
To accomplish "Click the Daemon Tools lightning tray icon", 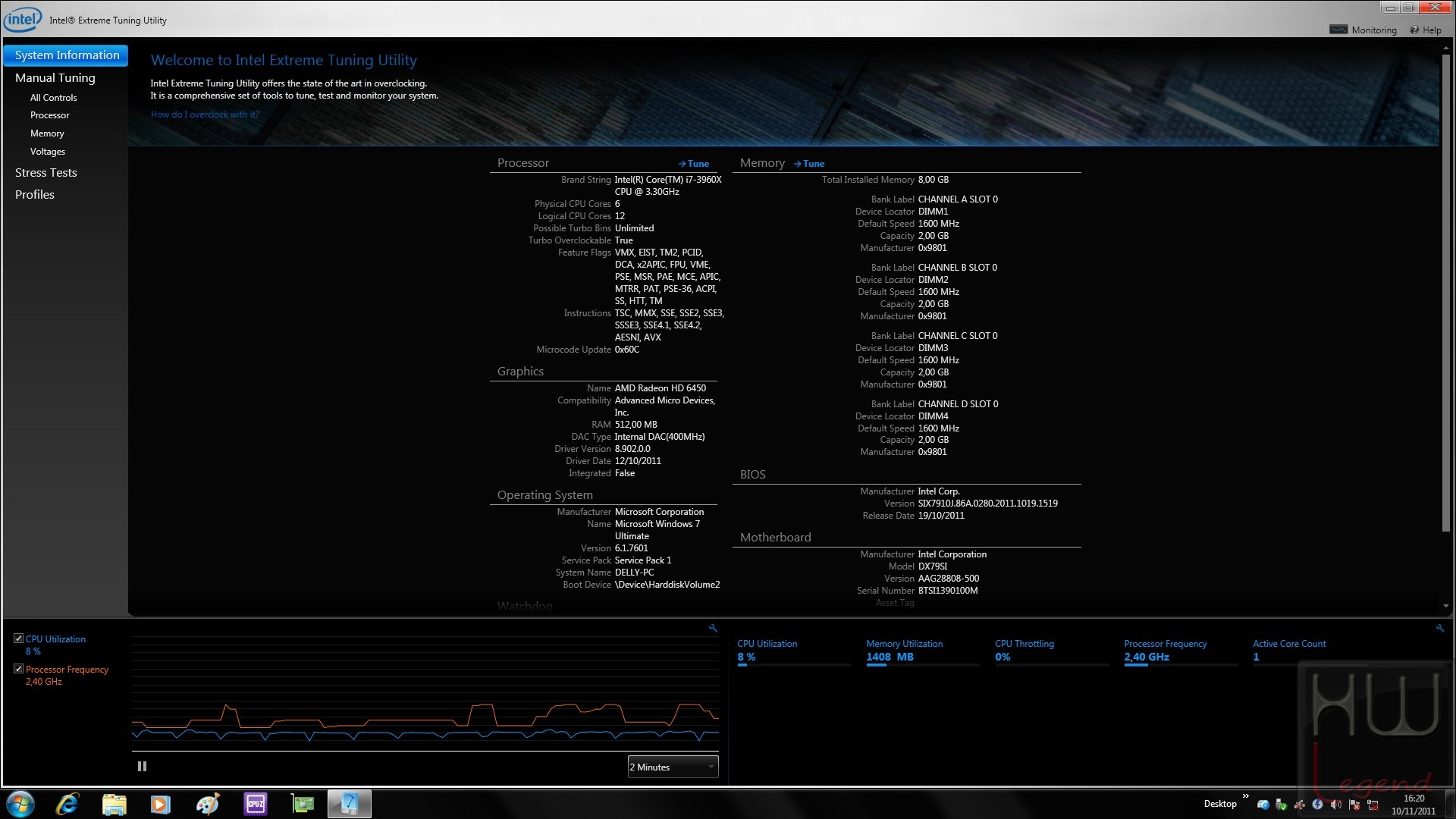I will point(1318,805).
